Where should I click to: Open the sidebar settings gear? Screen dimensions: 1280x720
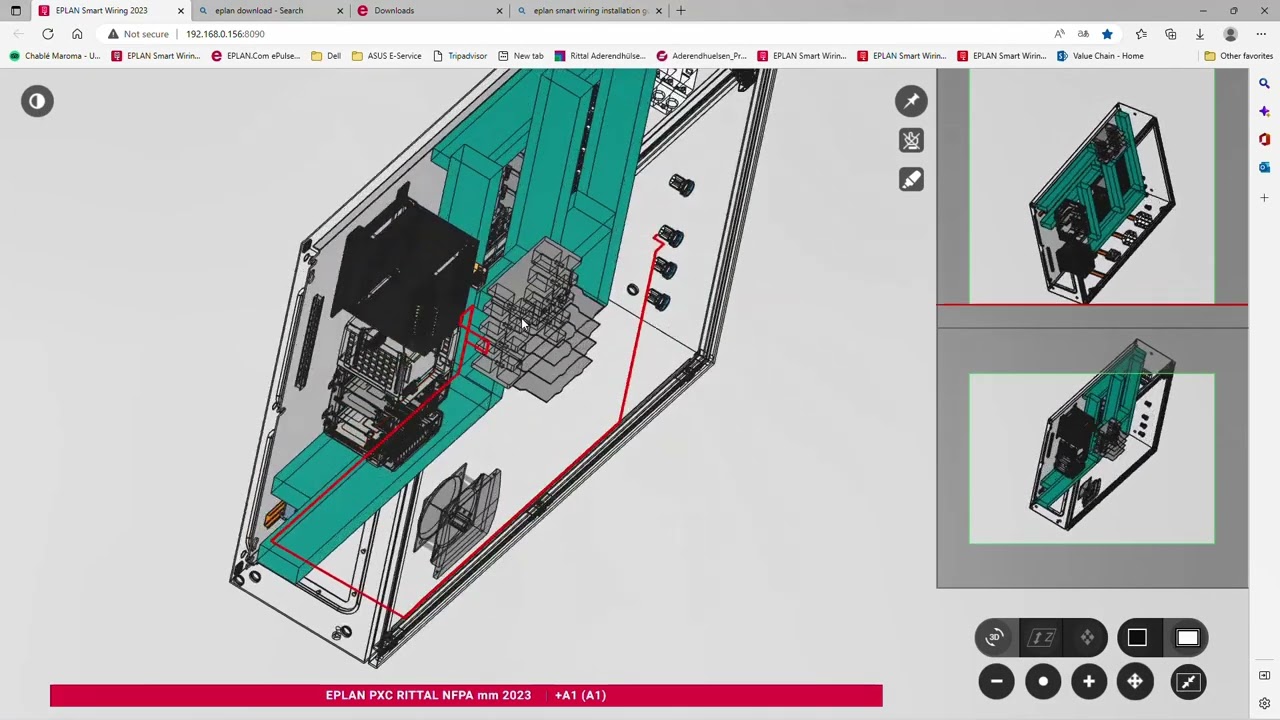click(x=1264, y=703)
